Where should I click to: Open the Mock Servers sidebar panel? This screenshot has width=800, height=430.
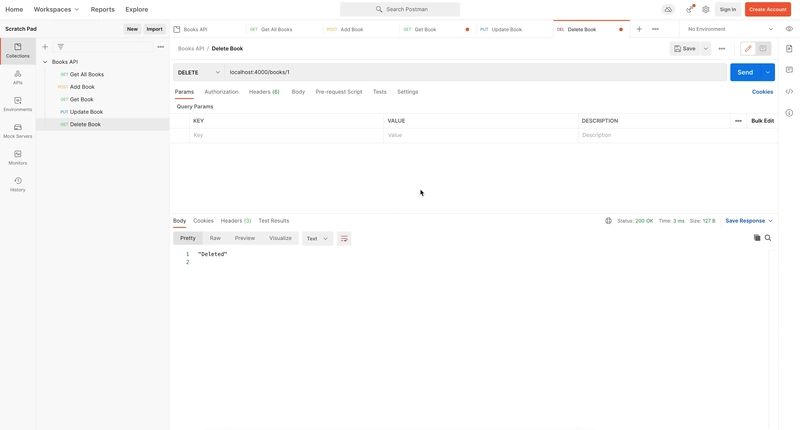18,131
